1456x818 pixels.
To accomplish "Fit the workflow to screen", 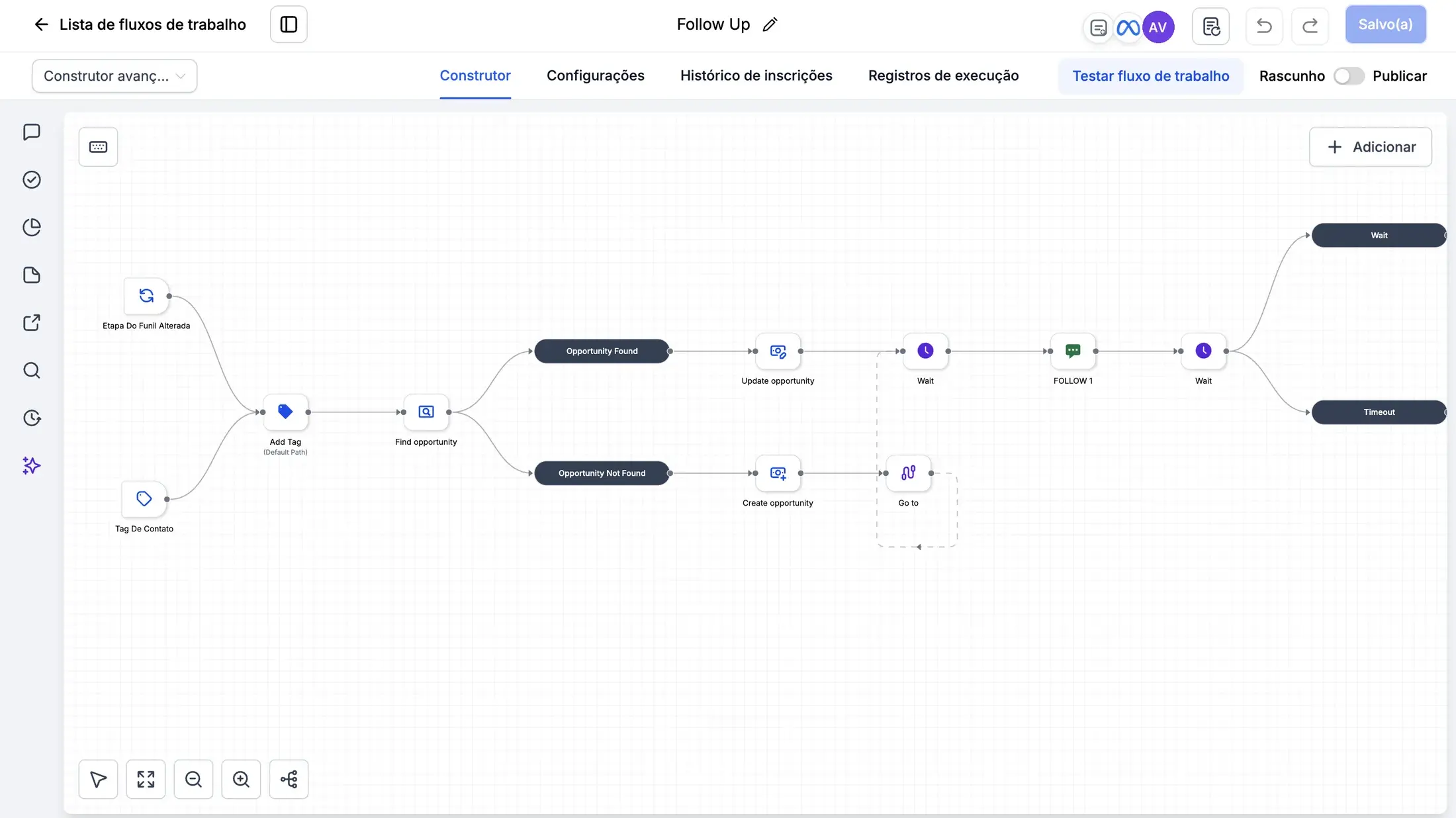I will coord(146,780).
